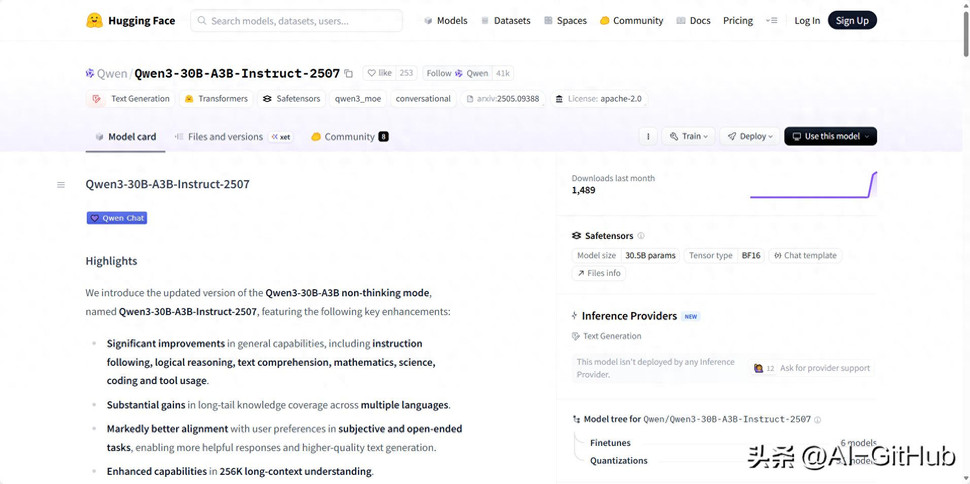Image resolution: width=970 pixels, height=484 pixels.
Task: Open the Models menu
Action: pyautogui.click(x=445, y=20)
